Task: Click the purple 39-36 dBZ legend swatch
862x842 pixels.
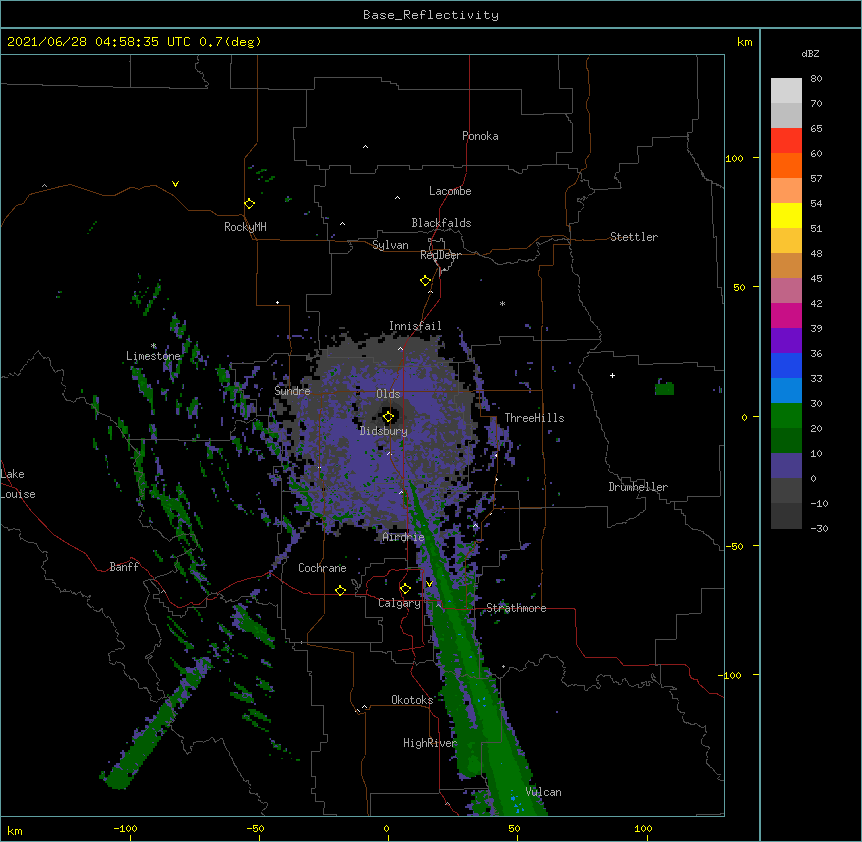Action: pyautogui.click(x=786, y=341)
